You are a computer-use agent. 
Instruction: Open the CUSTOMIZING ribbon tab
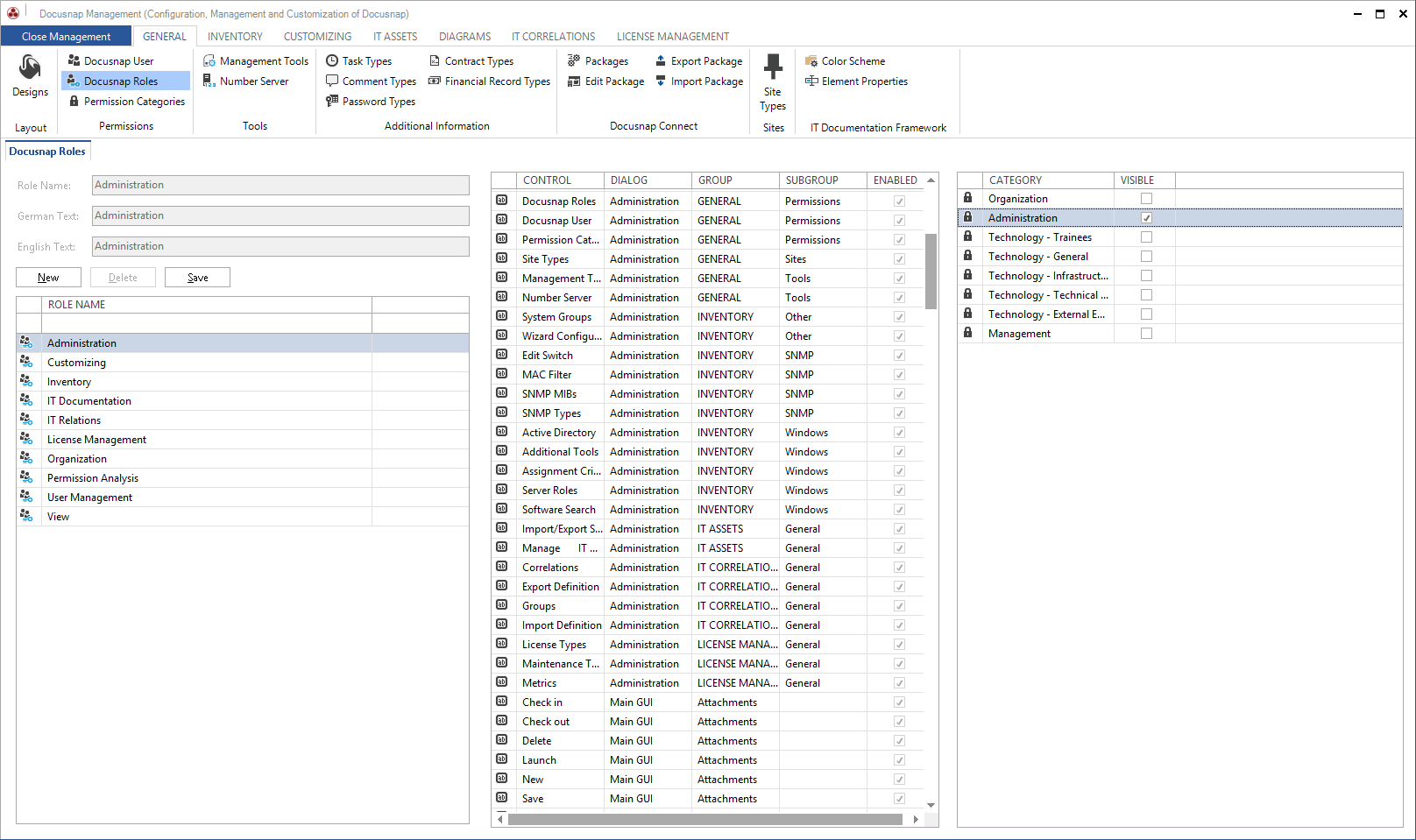click(317, 36)
